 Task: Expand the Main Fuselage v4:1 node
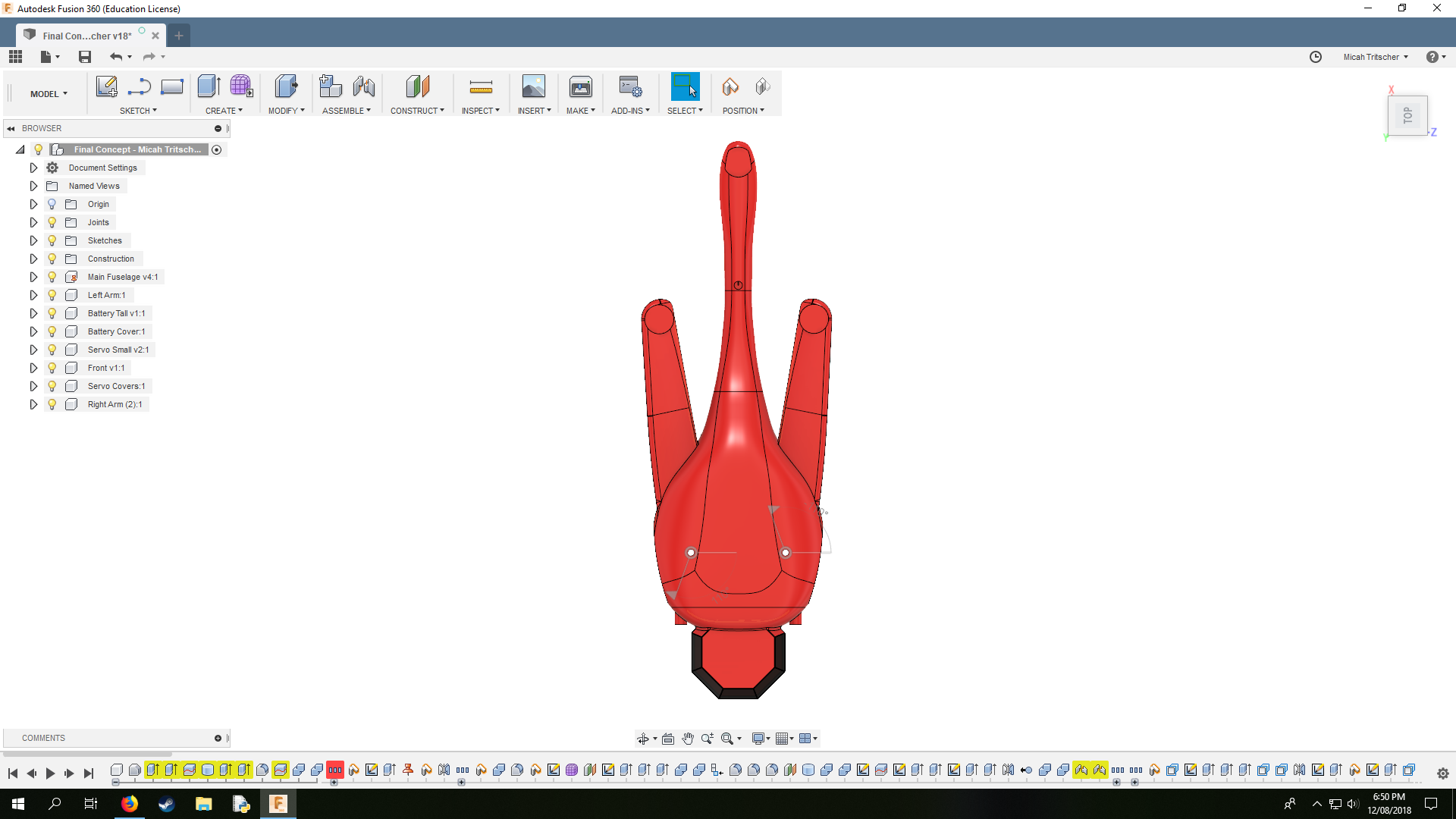click(33, 277)
